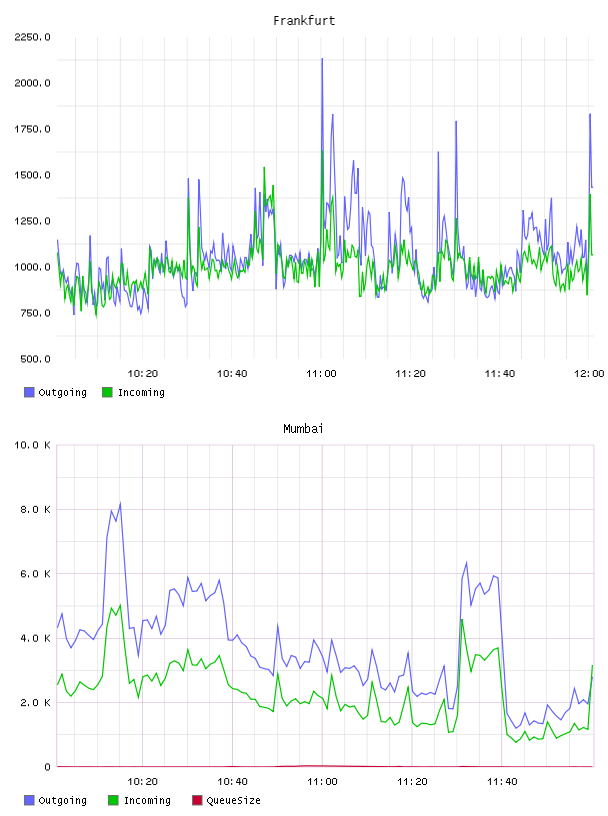Click the 2000.0 y-axis label in Frankfurt chart
The image size is (608, 816).
[32, 83]
